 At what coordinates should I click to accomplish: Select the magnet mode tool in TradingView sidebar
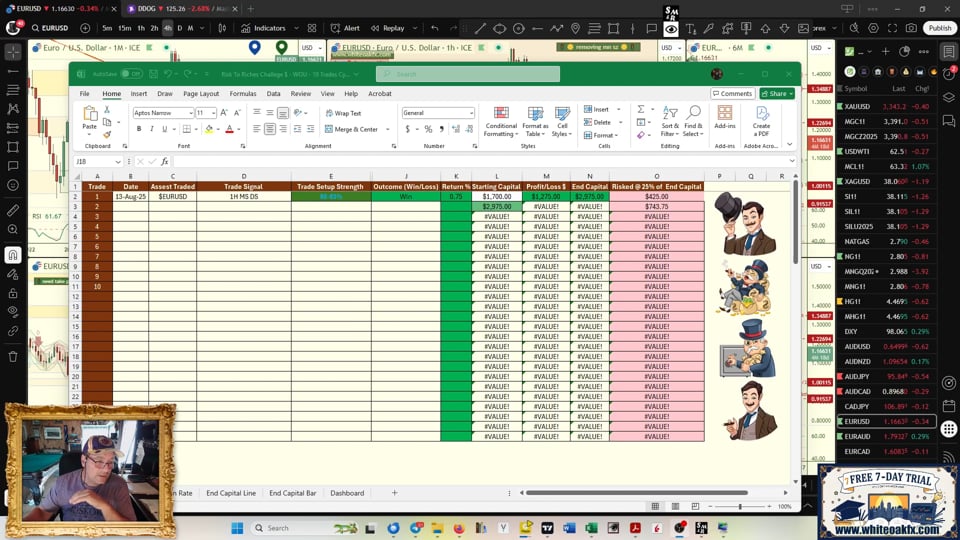click(13, 255)
